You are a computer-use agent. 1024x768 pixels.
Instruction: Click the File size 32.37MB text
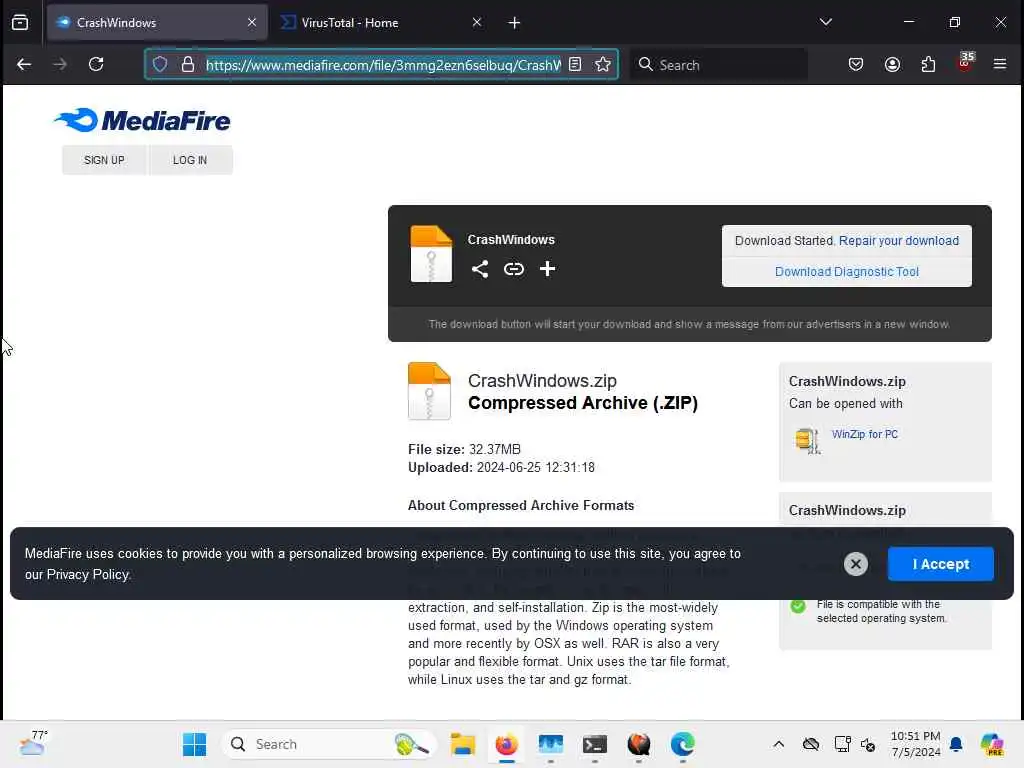[464, 449]
